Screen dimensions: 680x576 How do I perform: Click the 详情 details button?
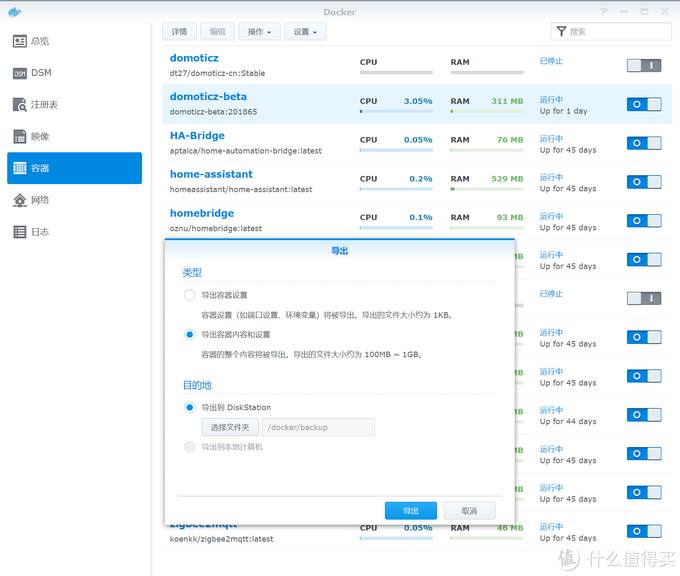(x=179, y=32)
